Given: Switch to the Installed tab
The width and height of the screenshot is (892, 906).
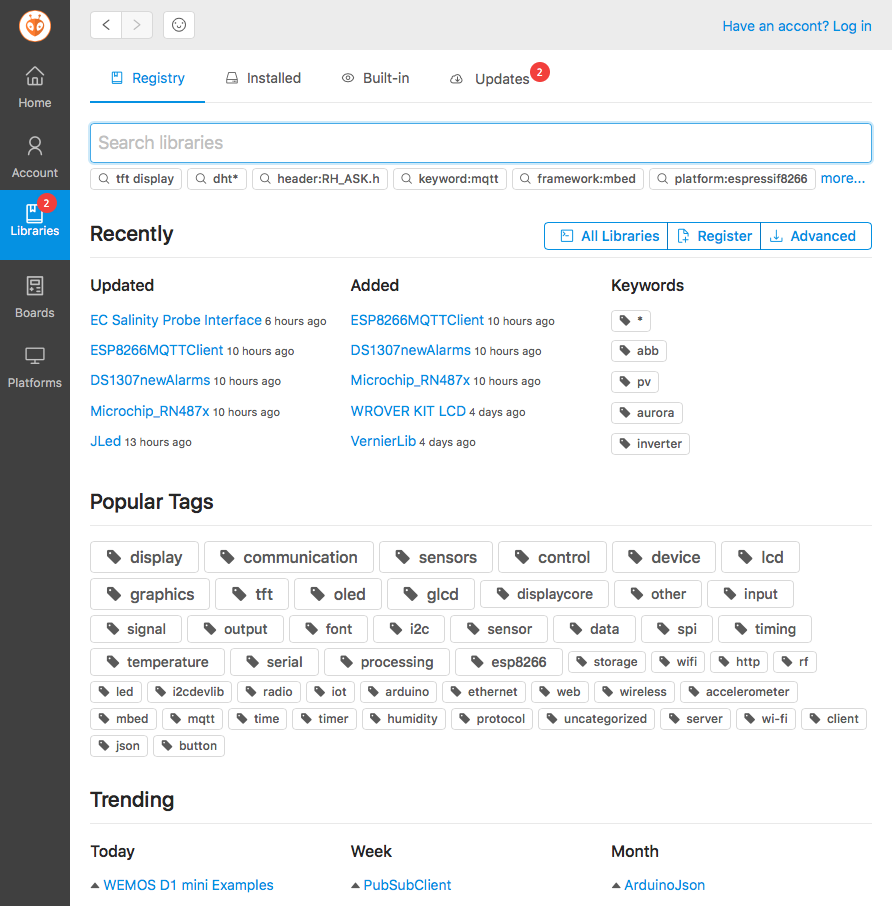Looking at the screenshot, I should (x=263, y=78).
